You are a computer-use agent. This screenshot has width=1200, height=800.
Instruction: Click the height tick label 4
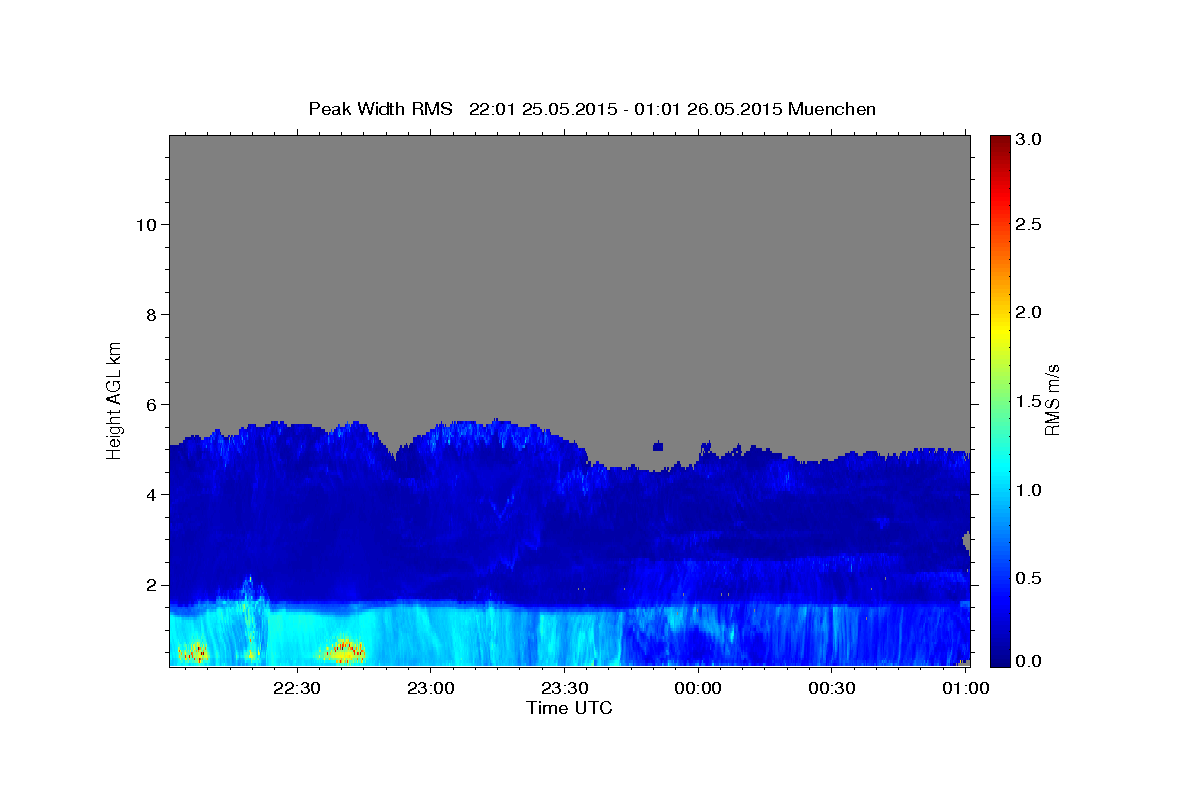point(150,494)
